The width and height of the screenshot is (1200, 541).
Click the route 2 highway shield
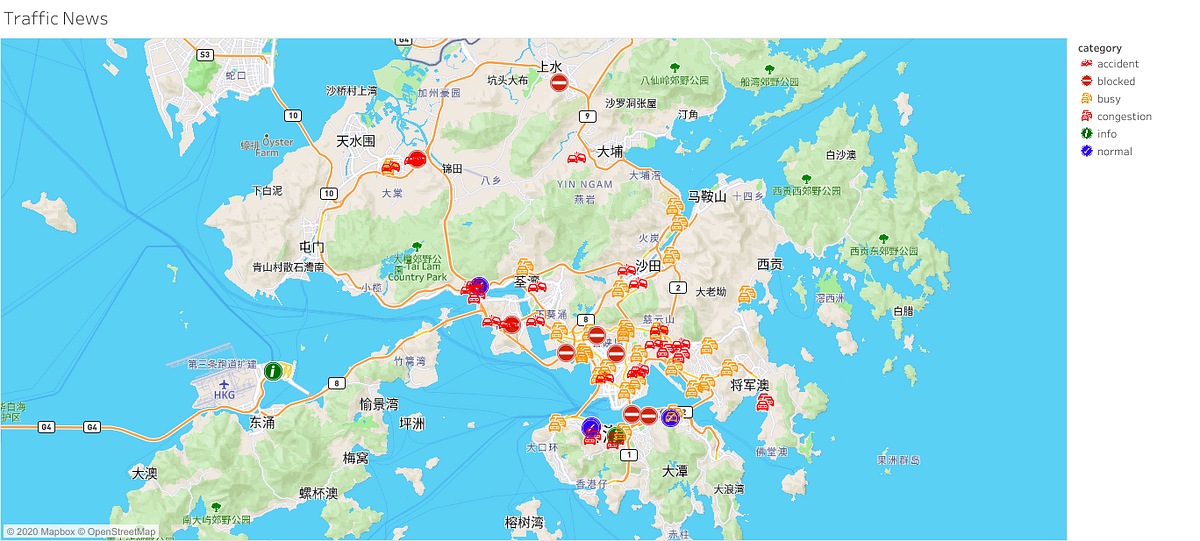pos(677,287)
